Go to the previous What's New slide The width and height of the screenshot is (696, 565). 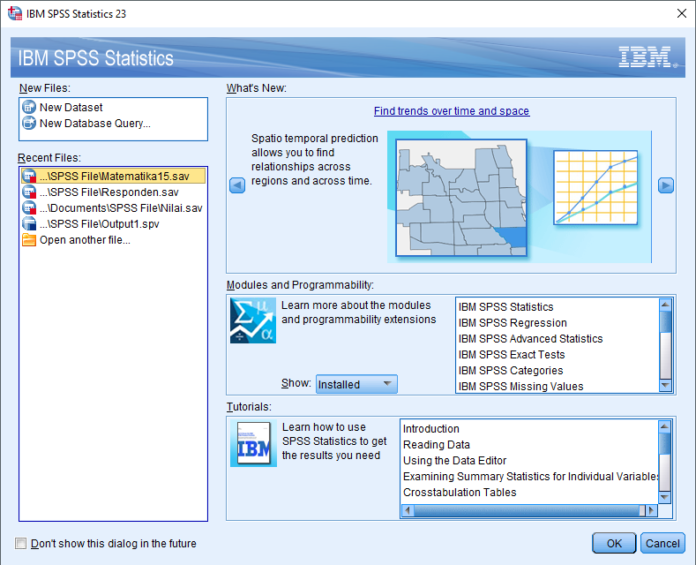point(237,185)
